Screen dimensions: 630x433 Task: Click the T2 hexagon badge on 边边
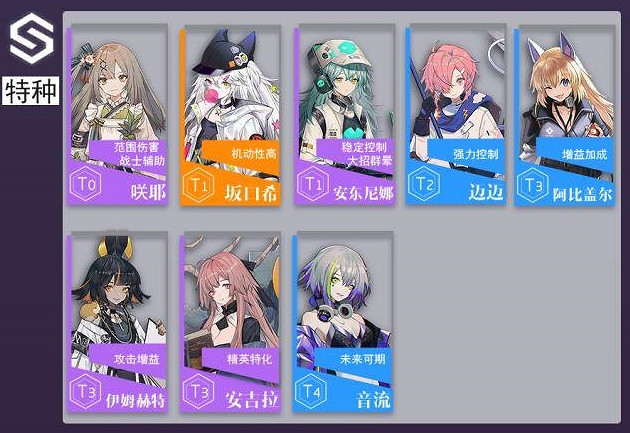coord(424,185)
